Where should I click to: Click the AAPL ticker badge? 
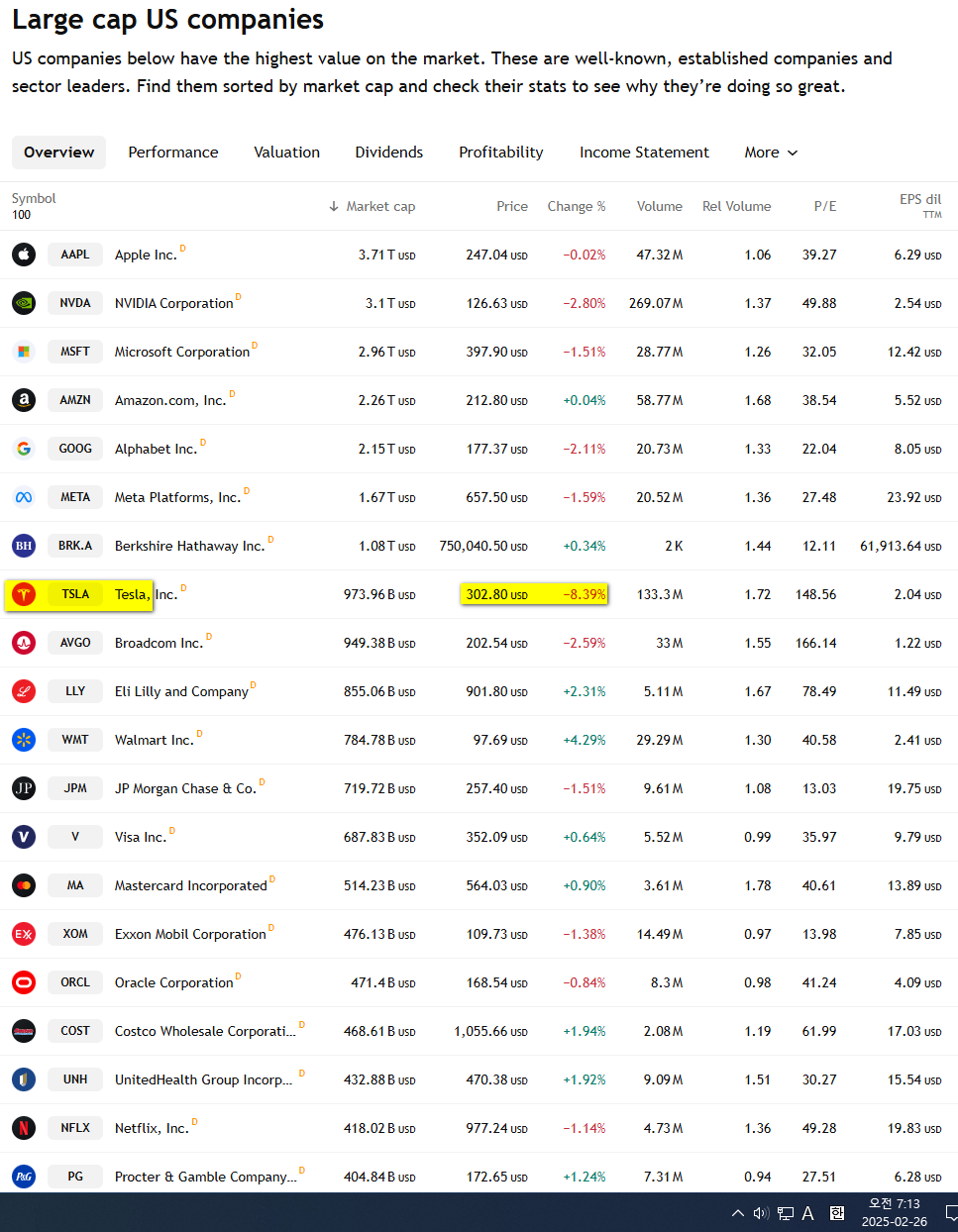pos(75,255)
